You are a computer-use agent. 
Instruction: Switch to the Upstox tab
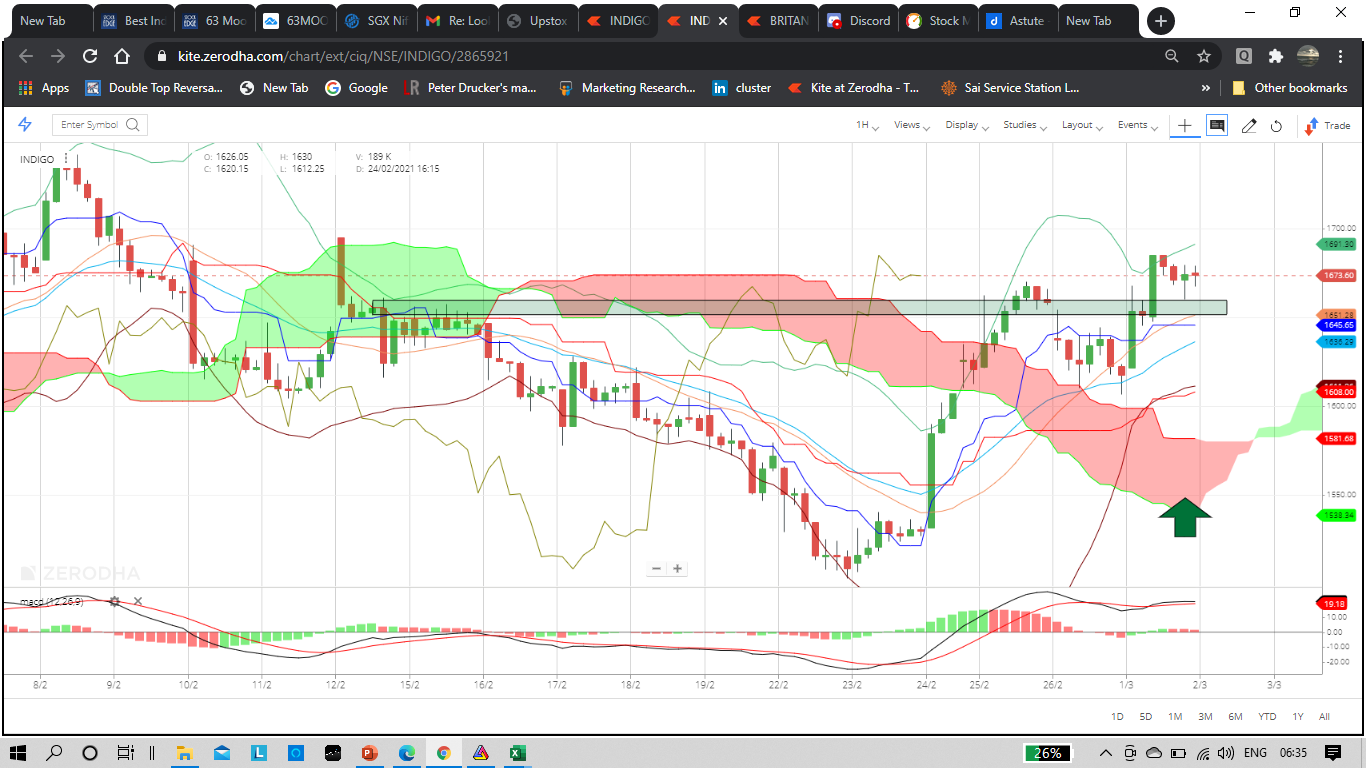pos(536,20)
